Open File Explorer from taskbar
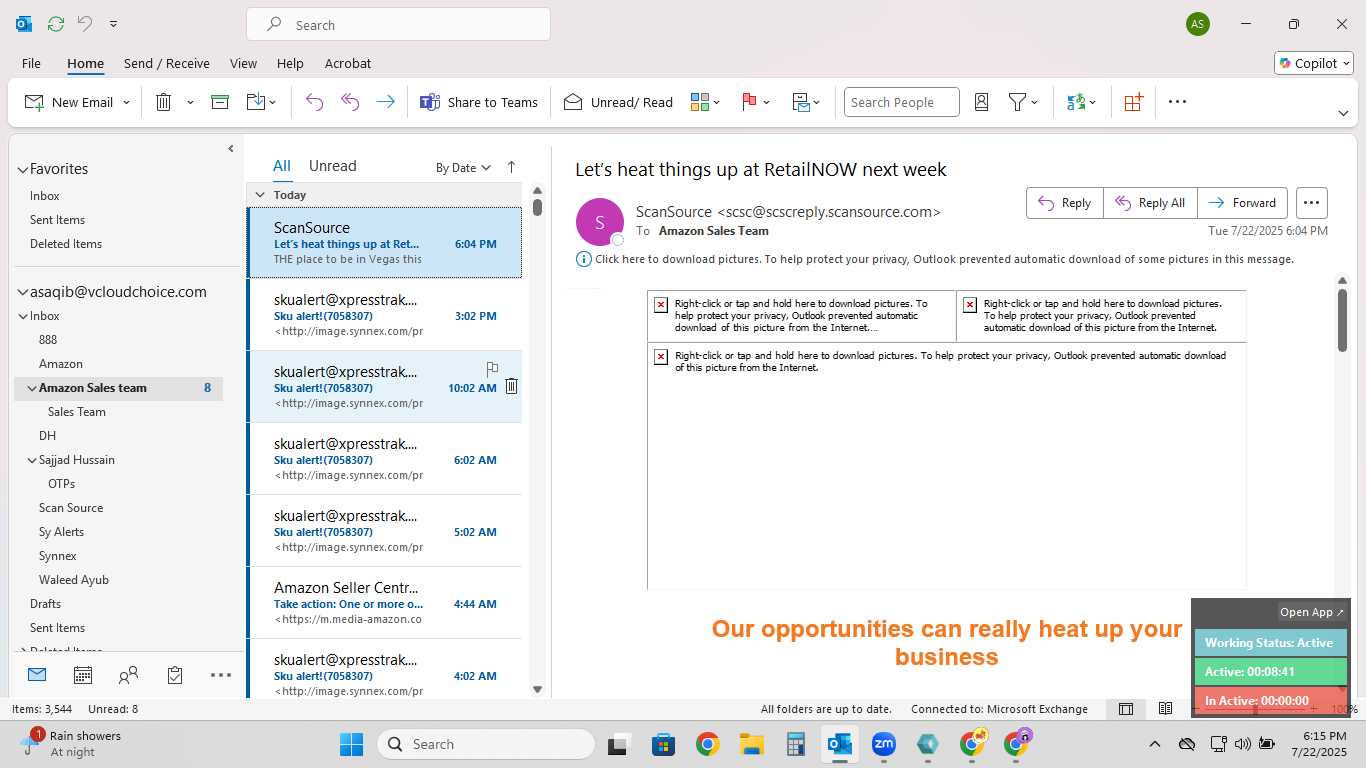 [x=751, y=744]
